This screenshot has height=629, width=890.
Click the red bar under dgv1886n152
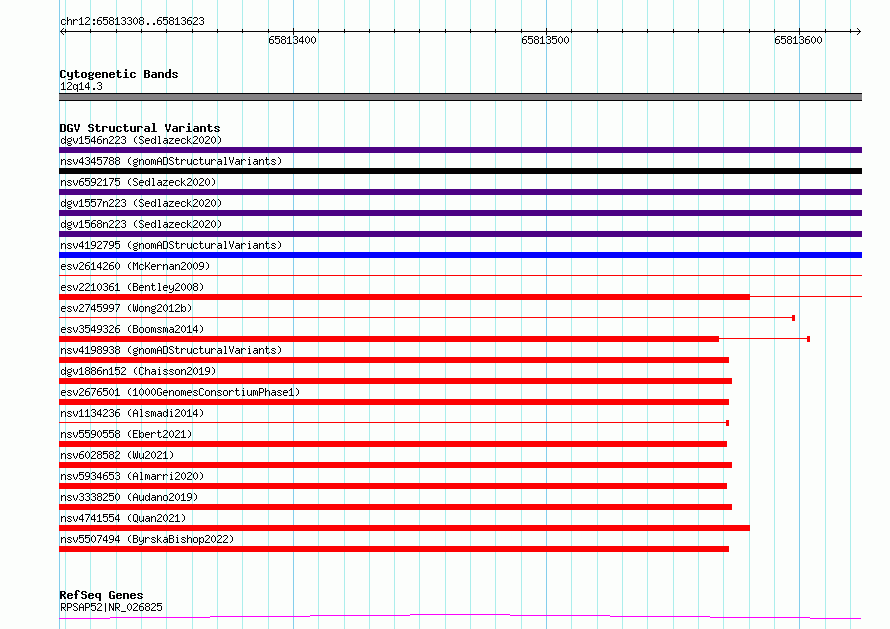396,381
